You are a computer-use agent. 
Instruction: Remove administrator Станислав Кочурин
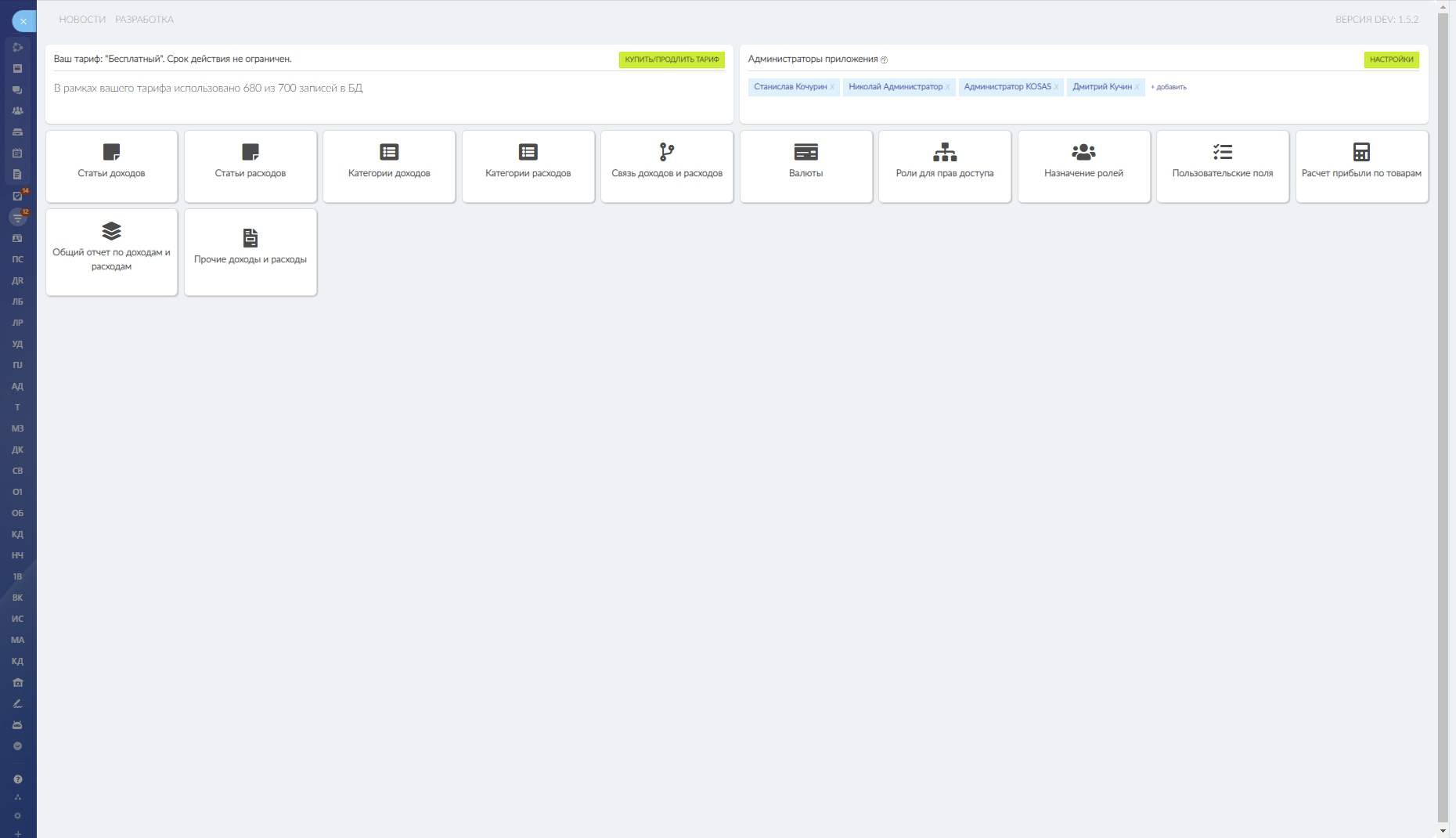[832, 87]
